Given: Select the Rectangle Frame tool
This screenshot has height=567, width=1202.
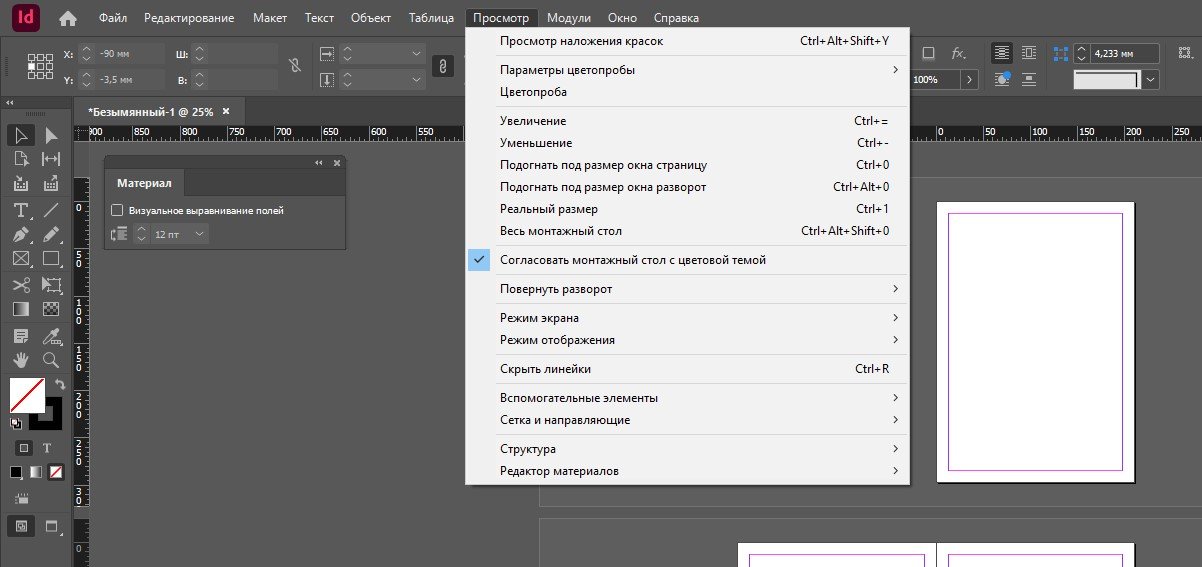Looking at the screenshot, I should click(21, 259).
